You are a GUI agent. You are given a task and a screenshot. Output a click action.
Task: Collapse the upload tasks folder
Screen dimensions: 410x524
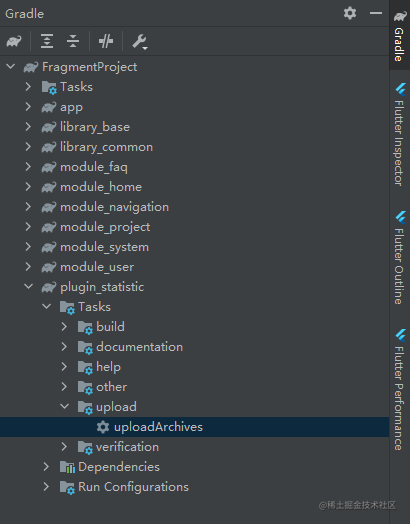click(x=64, y=406)
